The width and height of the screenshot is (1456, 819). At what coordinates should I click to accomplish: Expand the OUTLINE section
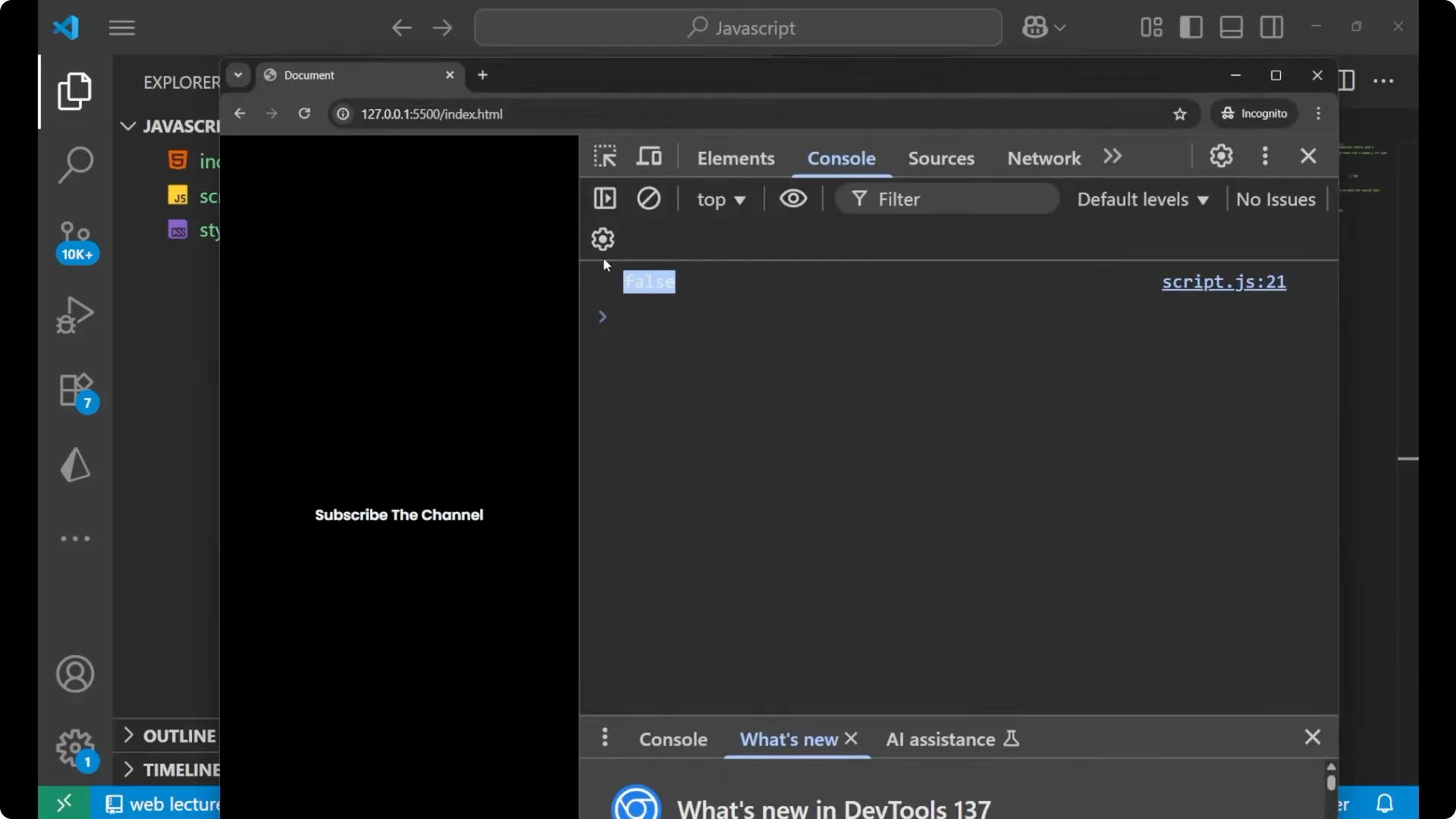(170, 736)
